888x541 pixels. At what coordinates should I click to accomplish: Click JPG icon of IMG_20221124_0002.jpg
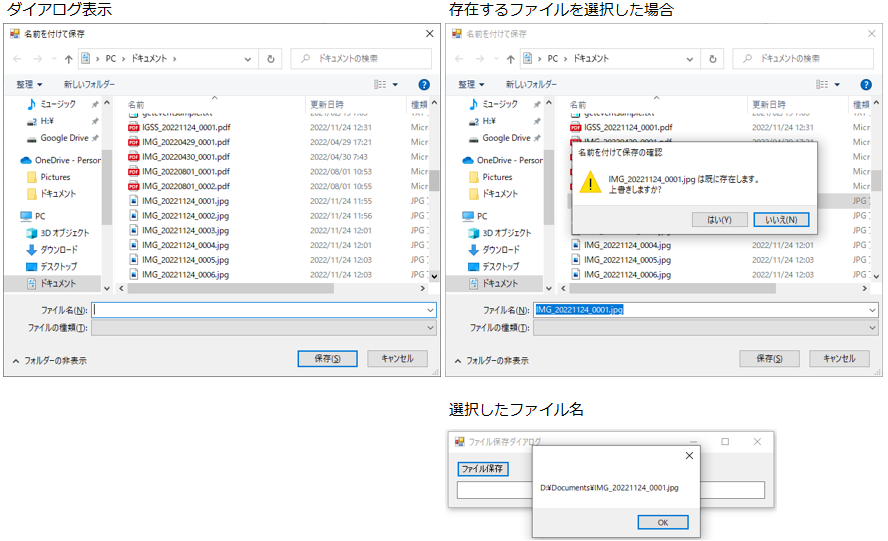click(x=134, y=216)
